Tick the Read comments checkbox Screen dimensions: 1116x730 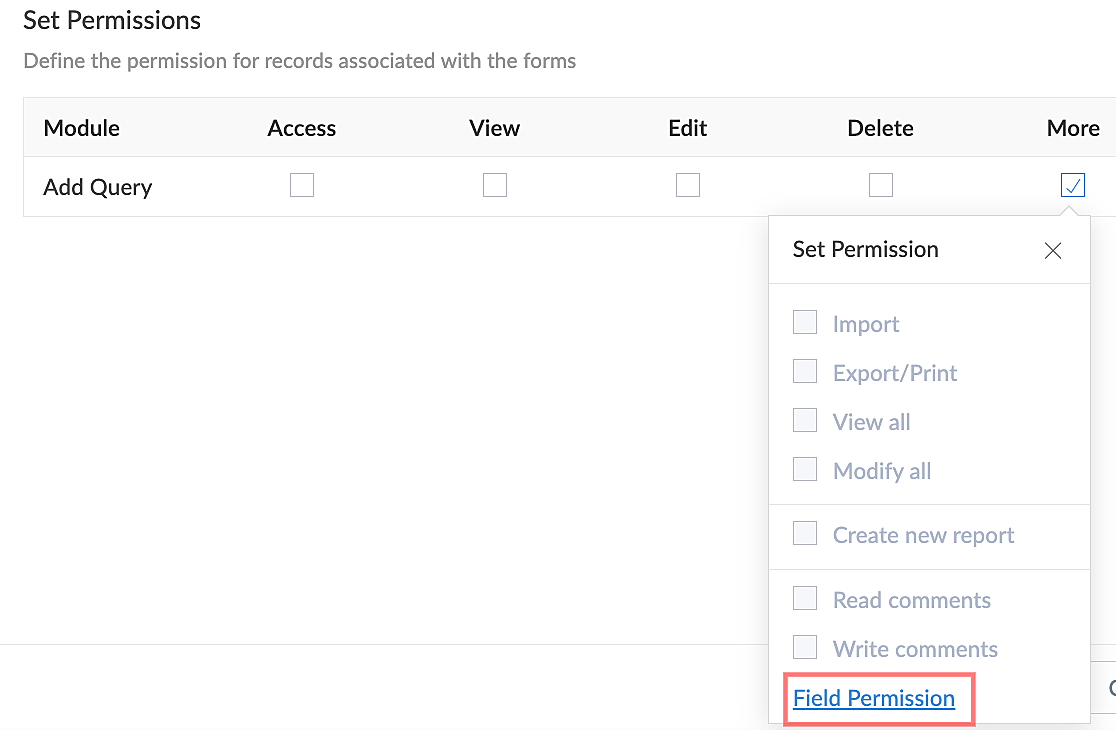pos(805,598)
